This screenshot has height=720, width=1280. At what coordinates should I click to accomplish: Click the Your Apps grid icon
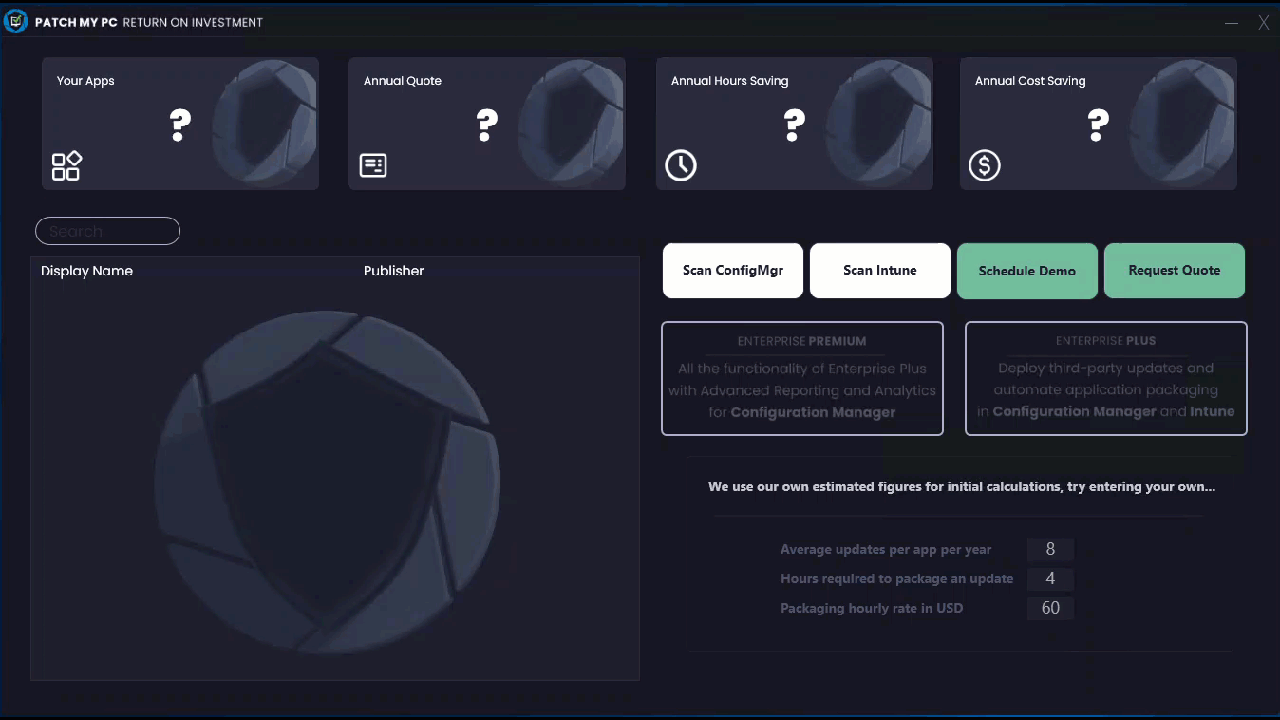(66, 166)
